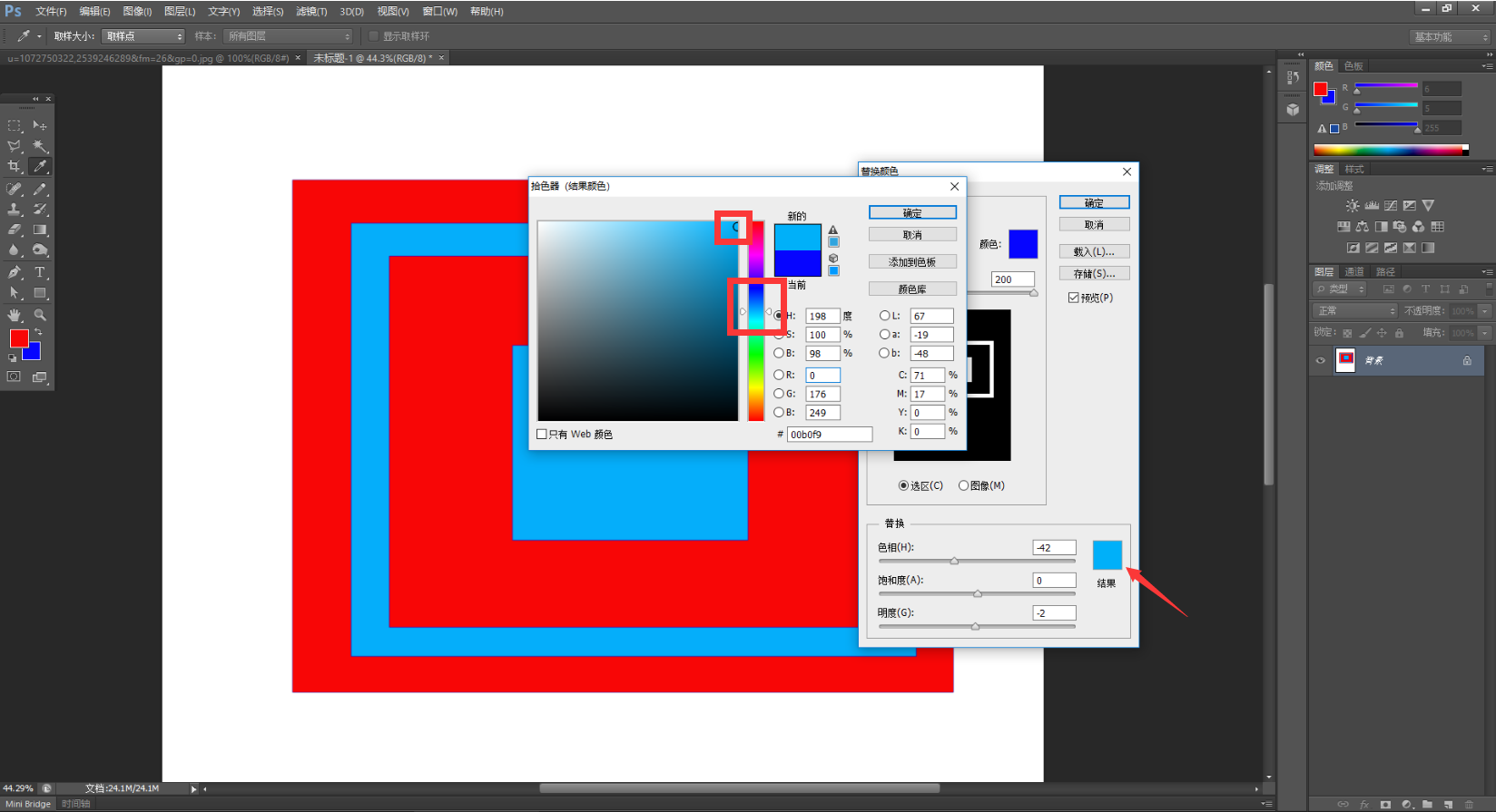
Task: Select the L lightness radio button
Action: pos(885,316)
